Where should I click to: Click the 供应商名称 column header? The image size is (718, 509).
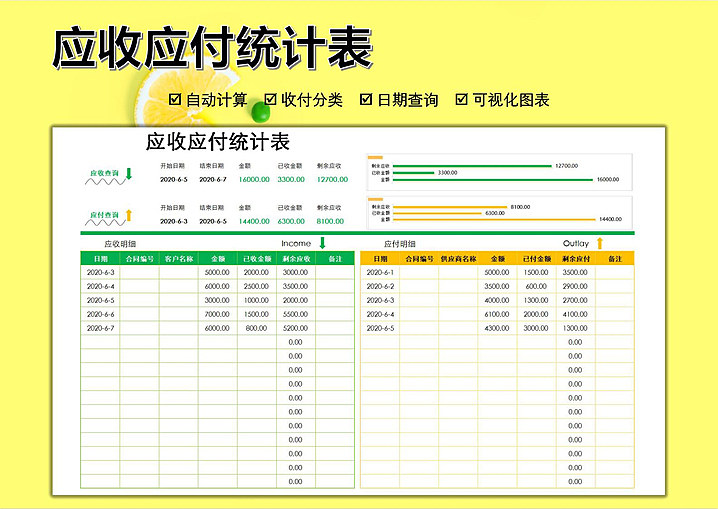458,259
